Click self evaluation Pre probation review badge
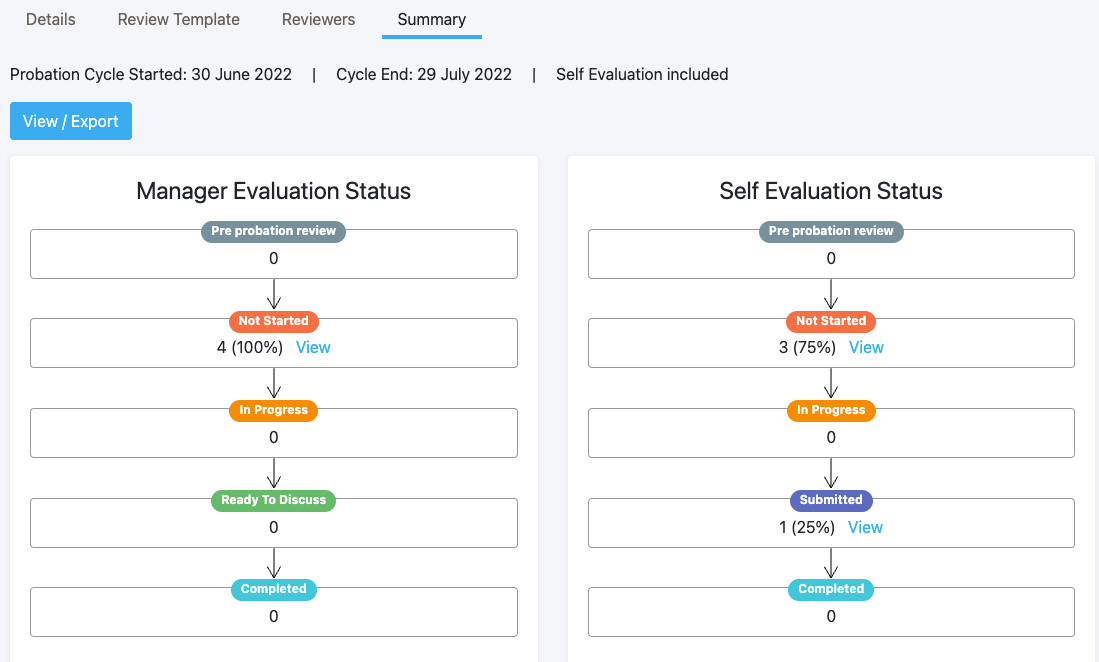The height and width of the screenshot is (662, 1099). pyautogui.click(x=831, y=231)
